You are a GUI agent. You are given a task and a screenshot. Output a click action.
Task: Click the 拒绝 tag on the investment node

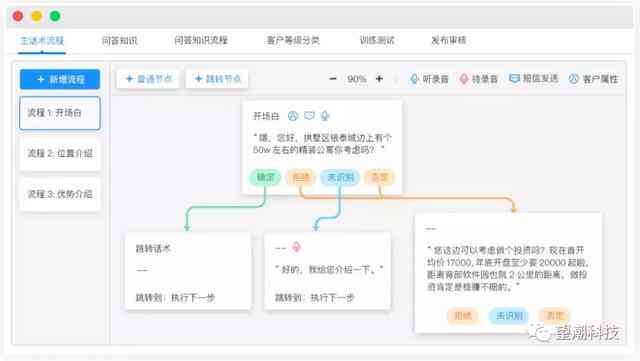[x=463, y=316]
